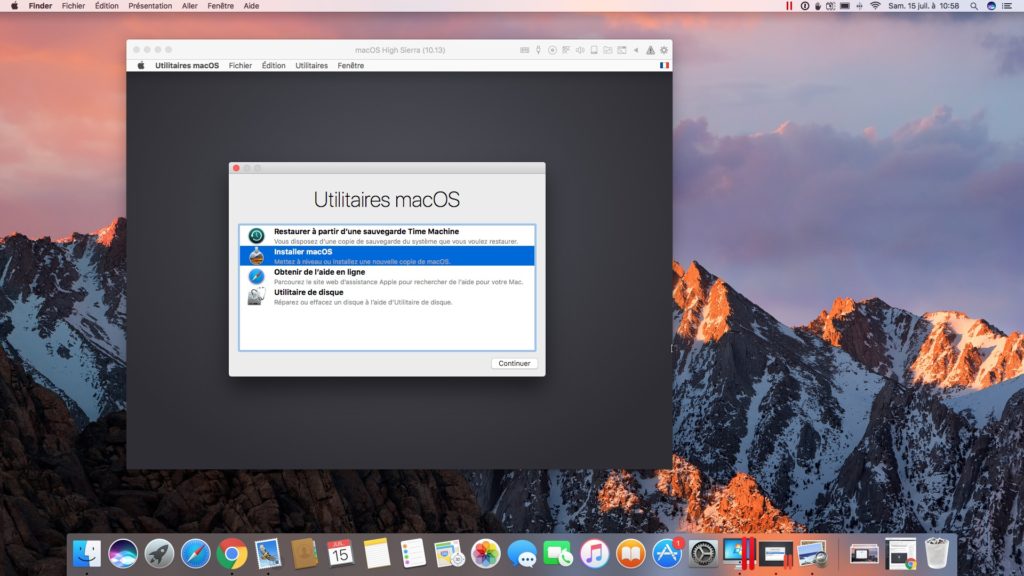Click the Parallels USB device icon

[x=538, y=50]
